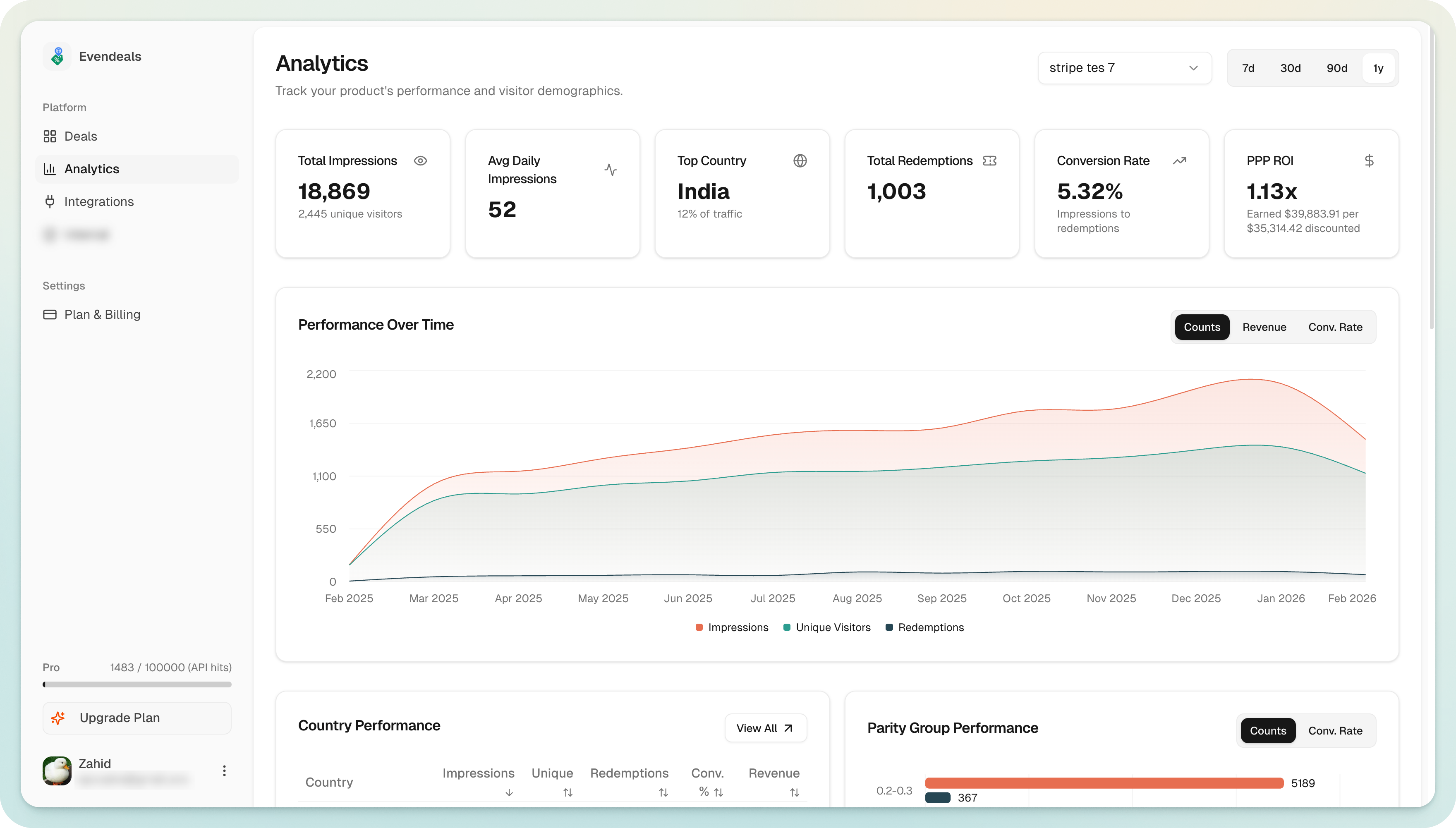Select the 90d time range
The height and width of the screenshot is (828, 1456).
[x=1337, y=68]
